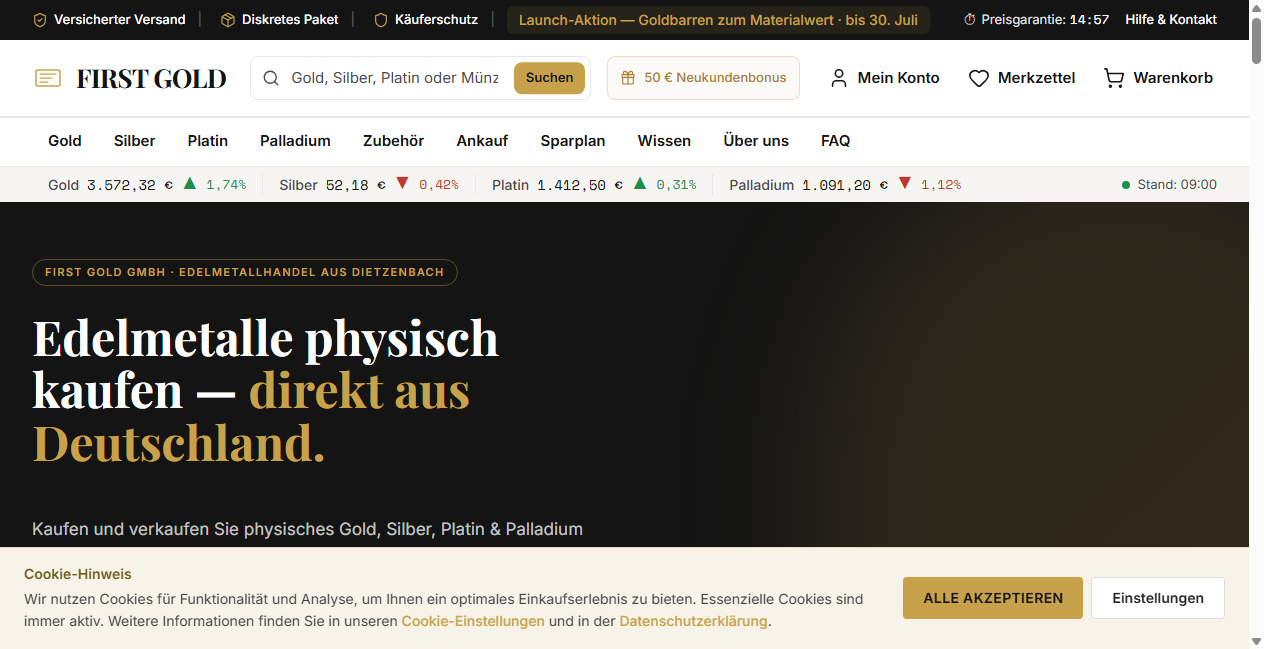Open the Sparplan page
Screen dimensions: 1264x649
[573, 141]
